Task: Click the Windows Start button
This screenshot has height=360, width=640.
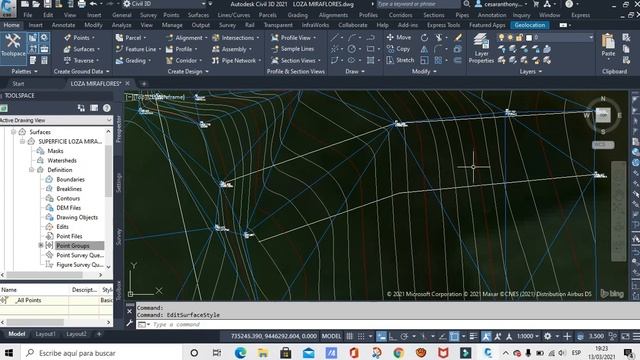Action: tap(9, 352)
